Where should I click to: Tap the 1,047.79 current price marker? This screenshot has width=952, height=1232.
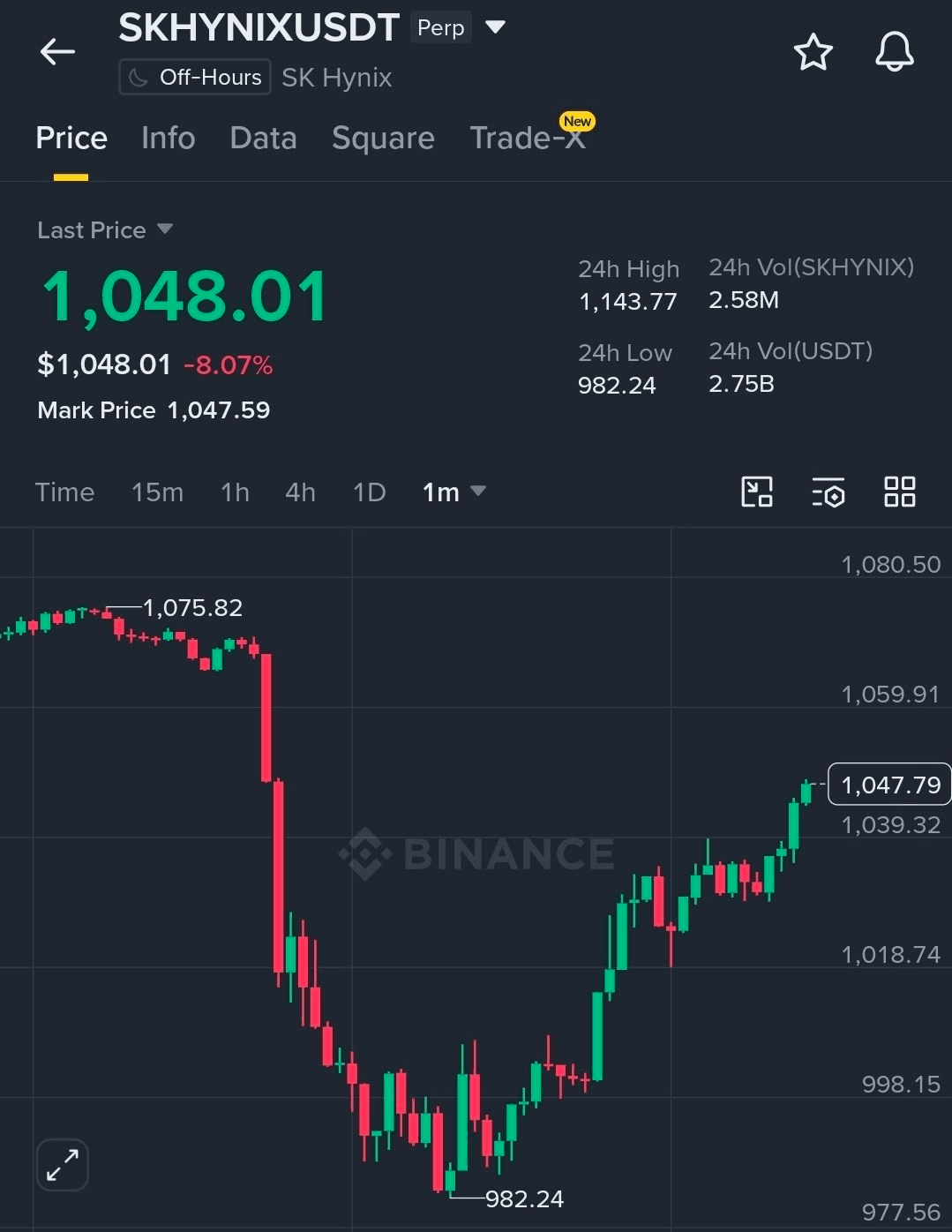pos(889,785)
